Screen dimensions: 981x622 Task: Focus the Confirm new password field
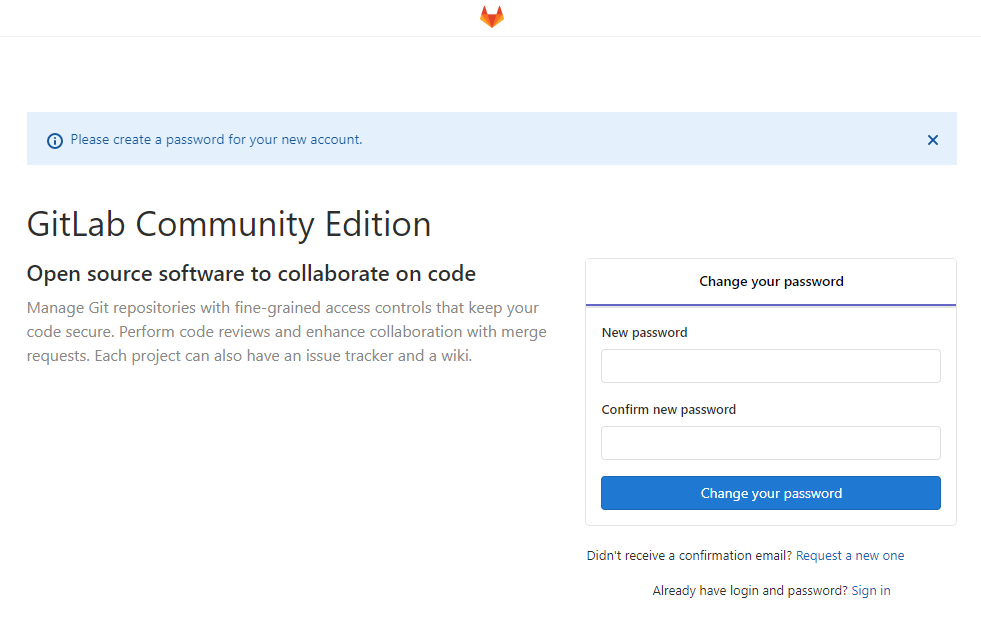[x=771, y=443]
